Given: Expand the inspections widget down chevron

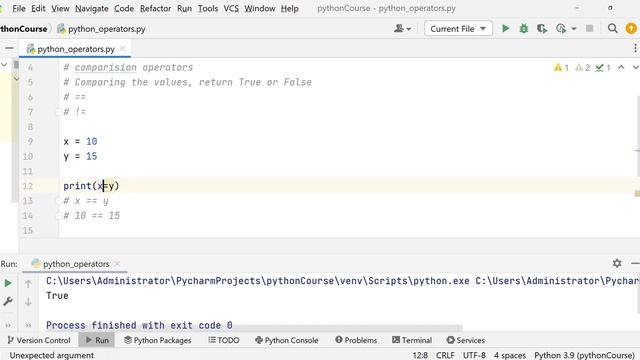Looking at the screenshot, I should point(636,67).
